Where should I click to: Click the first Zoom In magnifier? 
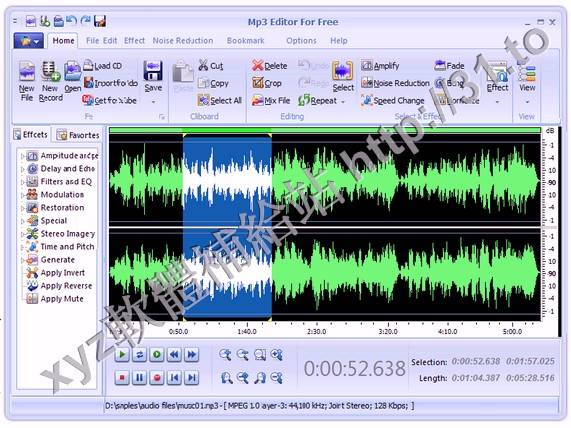click(225, 354)
